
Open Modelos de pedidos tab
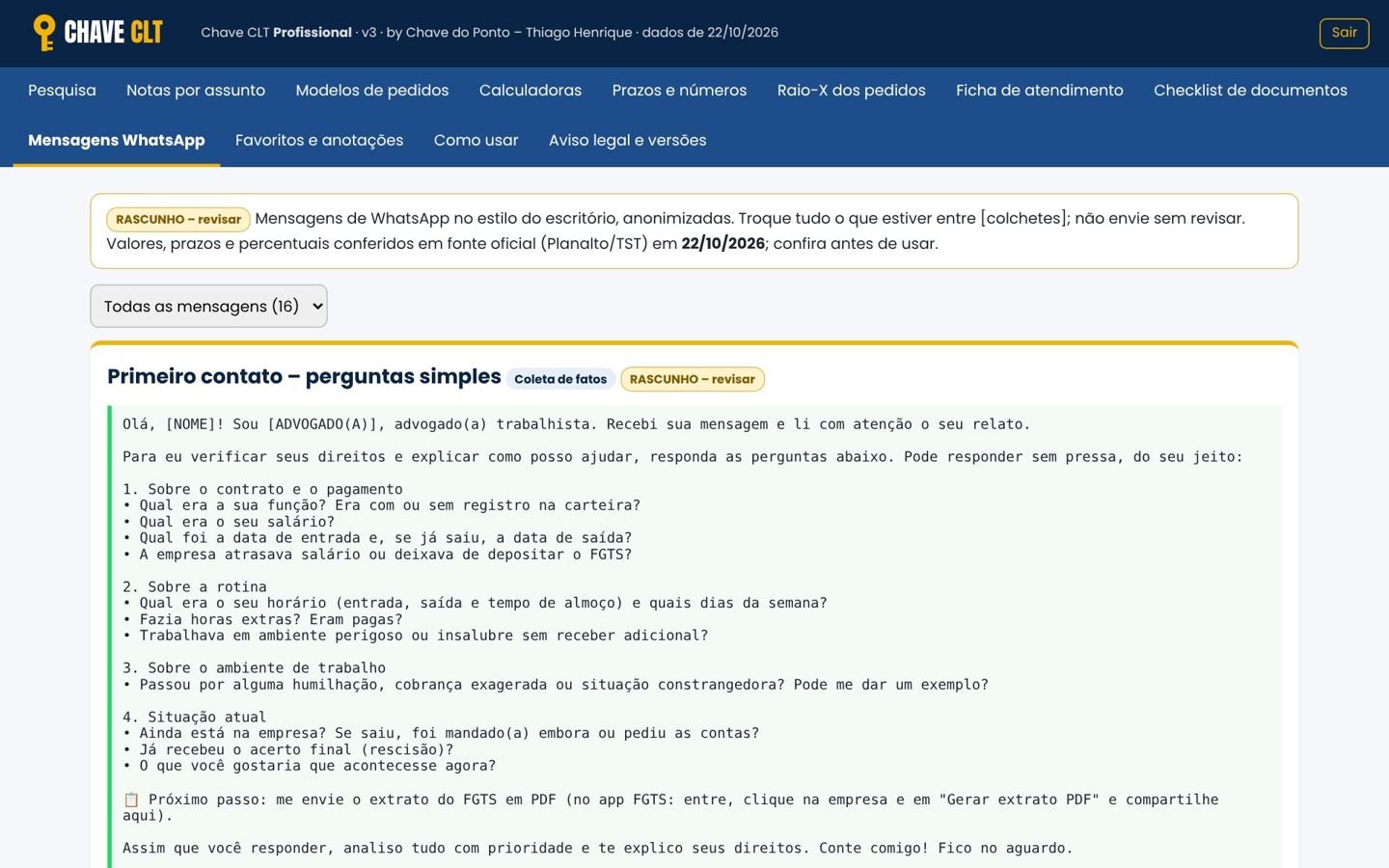click(x=372, y=91)
